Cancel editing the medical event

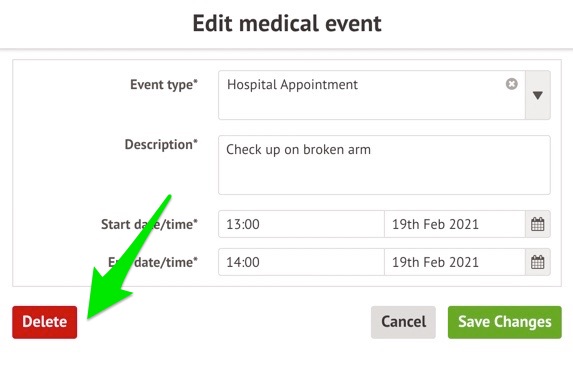403,322
